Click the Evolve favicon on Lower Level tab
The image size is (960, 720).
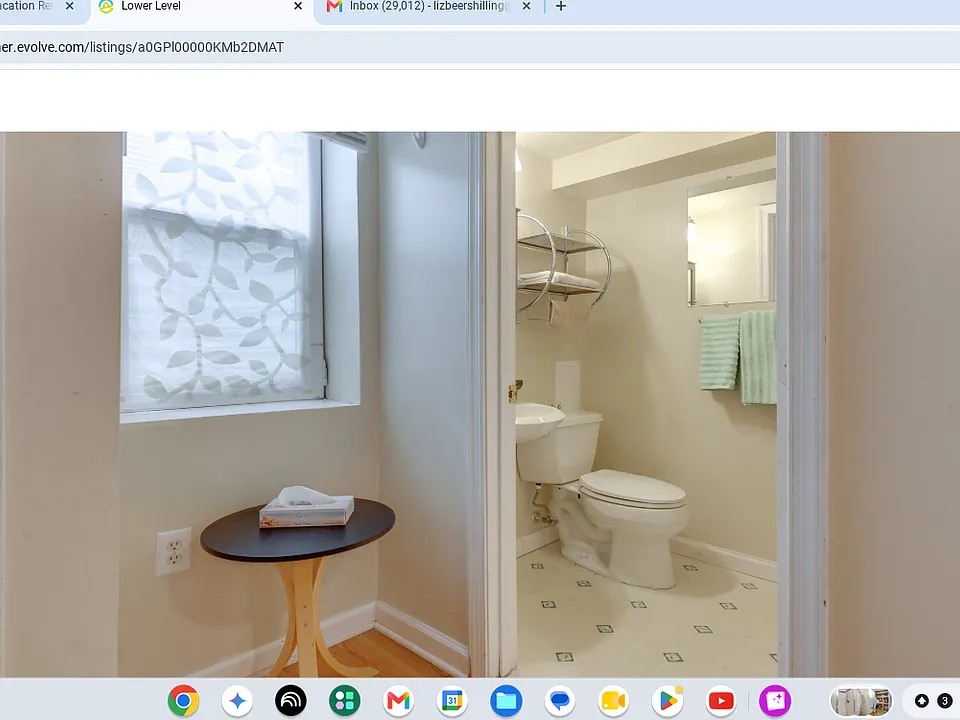(106, 6)
